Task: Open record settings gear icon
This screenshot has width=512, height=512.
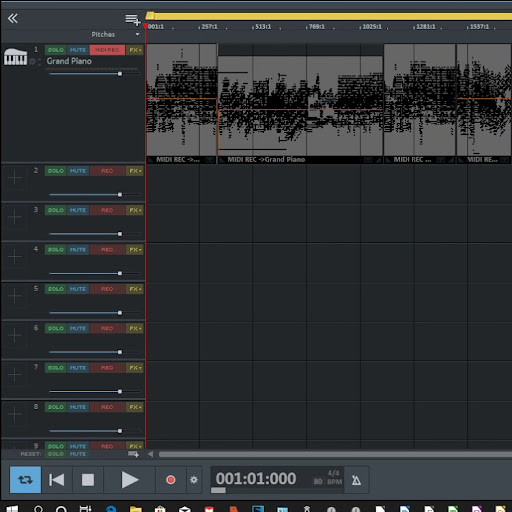Action: coord(194,480)
